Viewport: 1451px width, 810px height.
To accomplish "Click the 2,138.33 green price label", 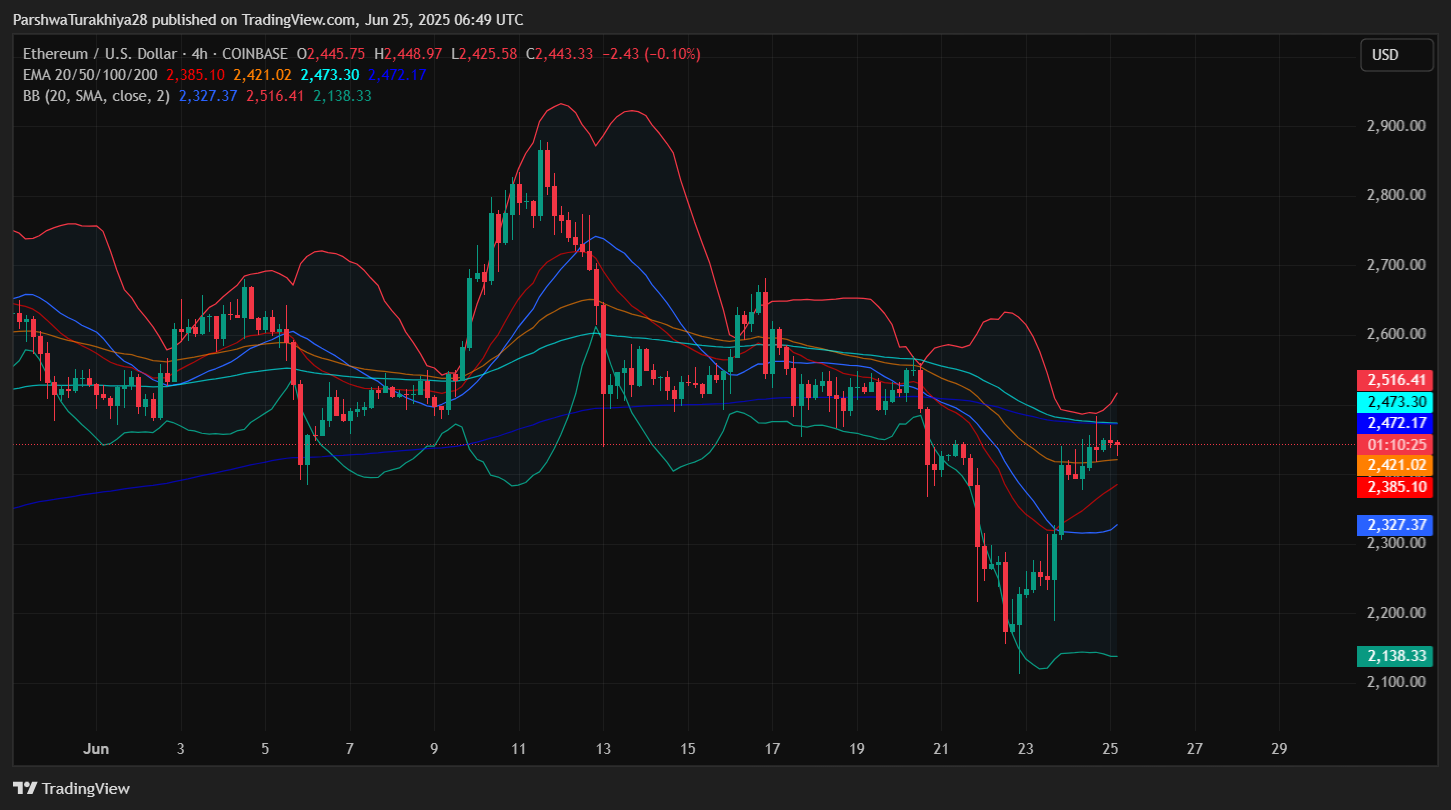I will point(1395,656).
